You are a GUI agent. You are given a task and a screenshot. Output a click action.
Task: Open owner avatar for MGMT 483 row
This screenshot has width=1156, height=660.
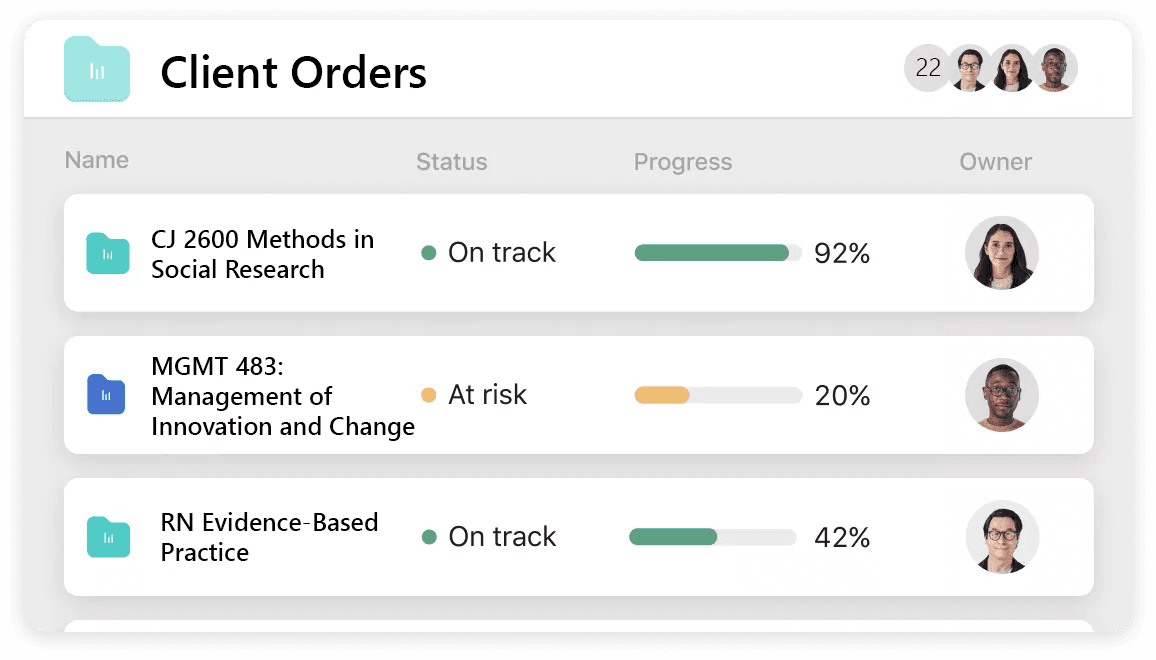(x=1001, y=395)
